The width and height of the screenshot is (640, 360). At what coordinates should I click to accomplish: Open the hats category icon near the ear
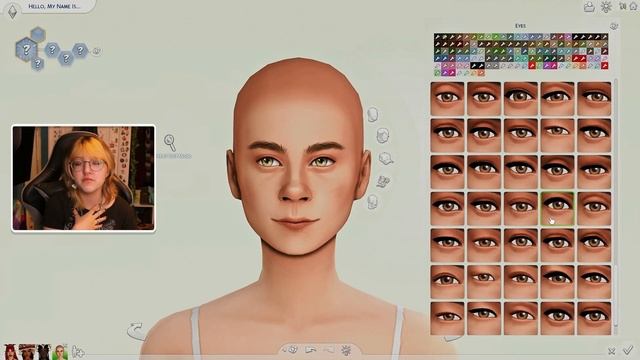click(386, 158)
